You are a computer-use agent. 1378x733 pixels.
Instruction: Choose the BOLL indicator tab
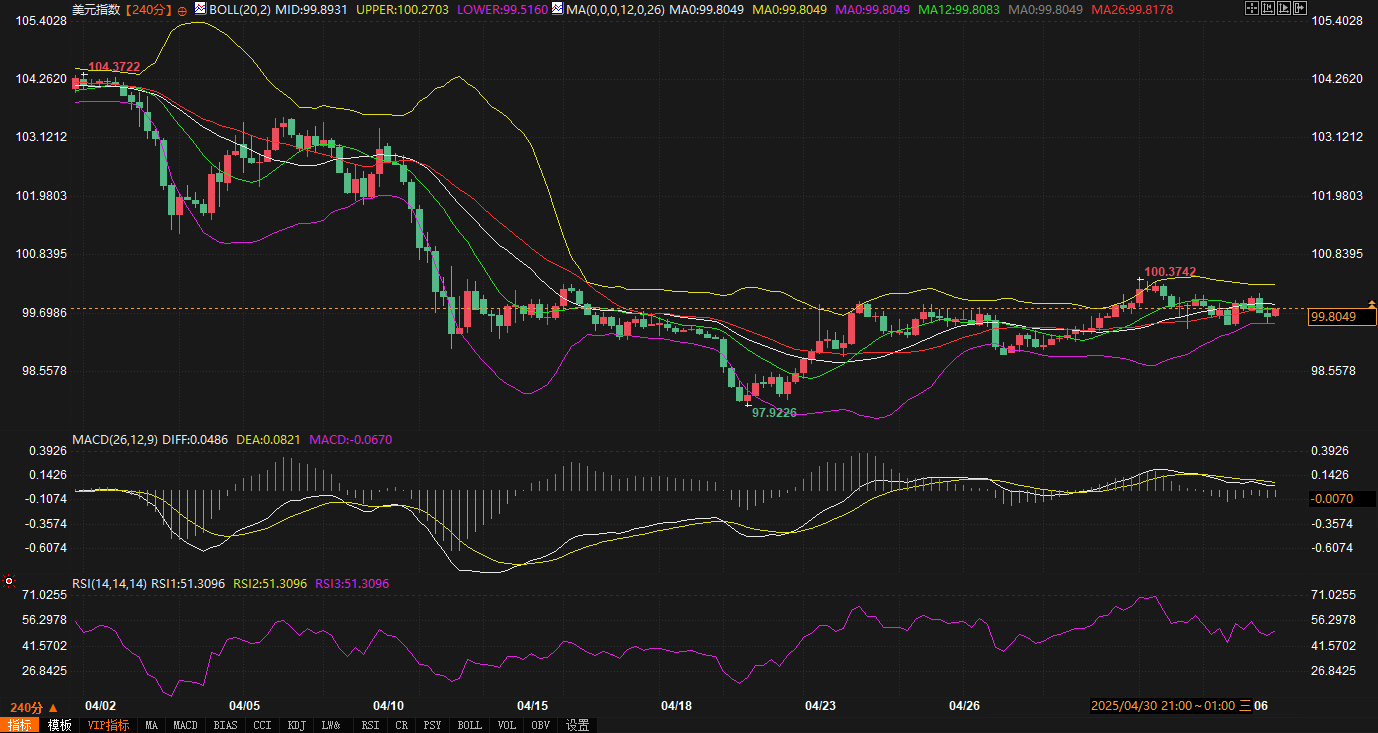pos(469,725)
